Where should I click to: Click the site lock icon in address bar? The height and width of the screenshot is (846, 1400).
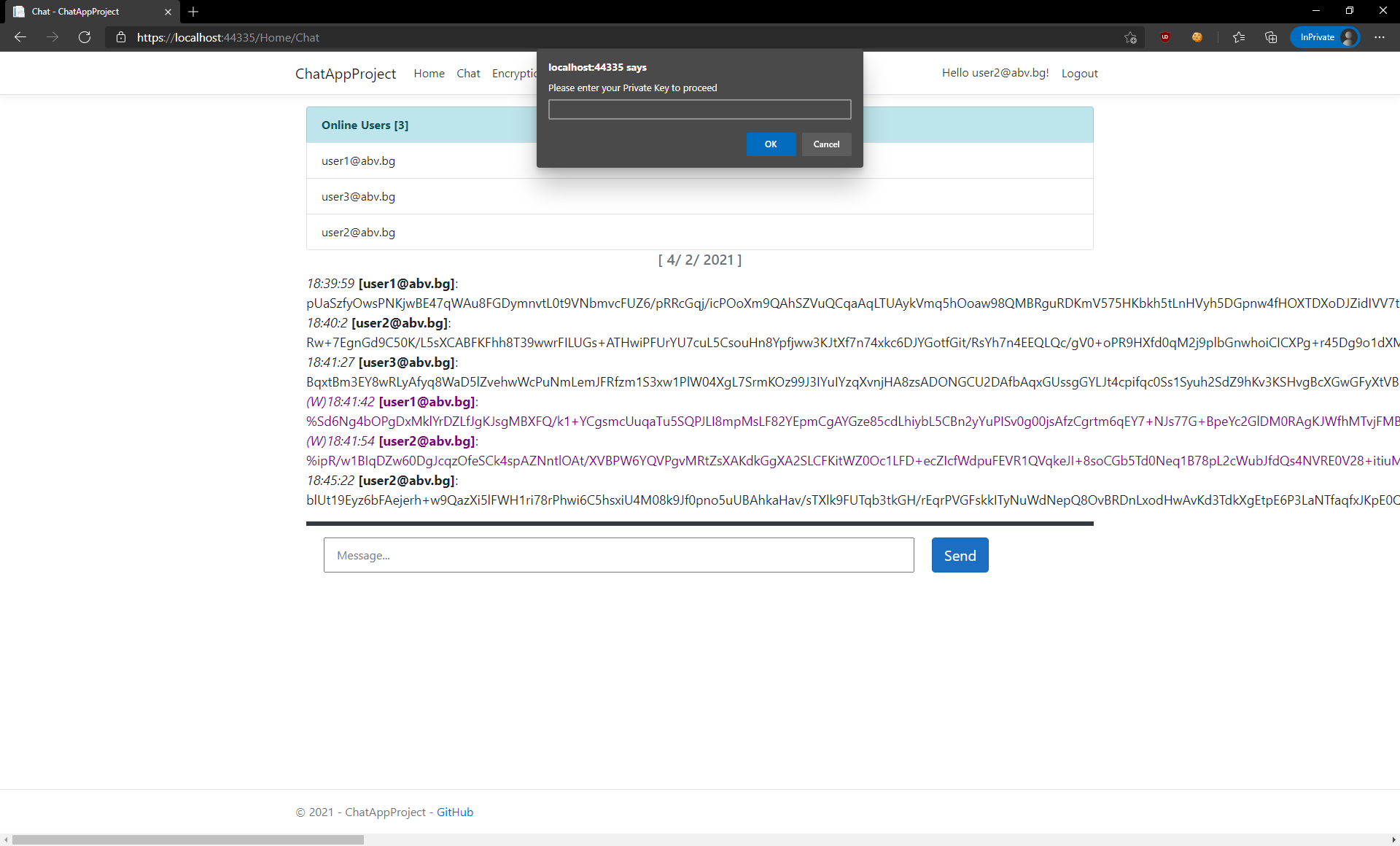[121, 37]
